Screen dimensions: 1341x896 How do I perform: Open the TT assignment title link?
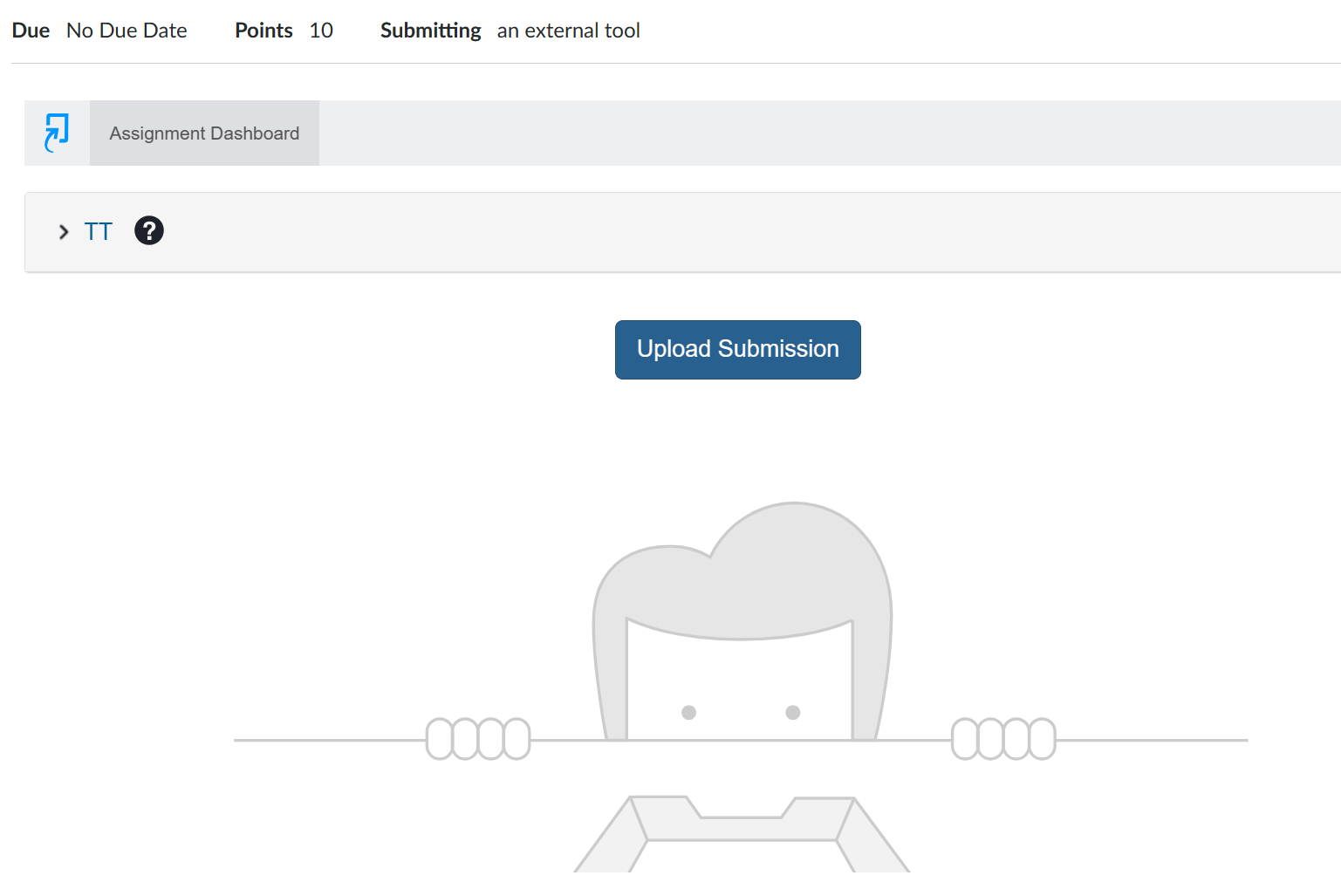click(99, 231)
